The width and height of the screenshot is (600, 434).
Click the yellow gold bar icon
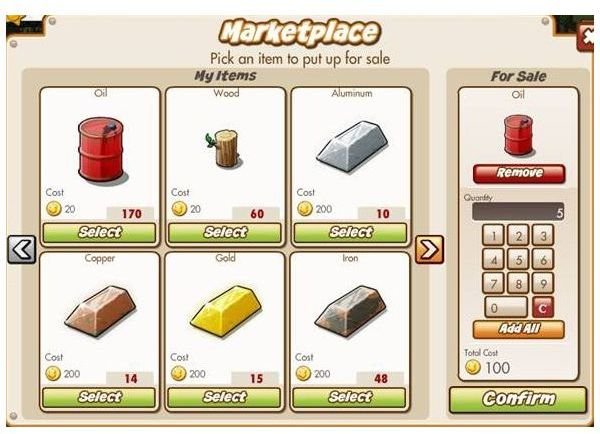pos(226,311)
